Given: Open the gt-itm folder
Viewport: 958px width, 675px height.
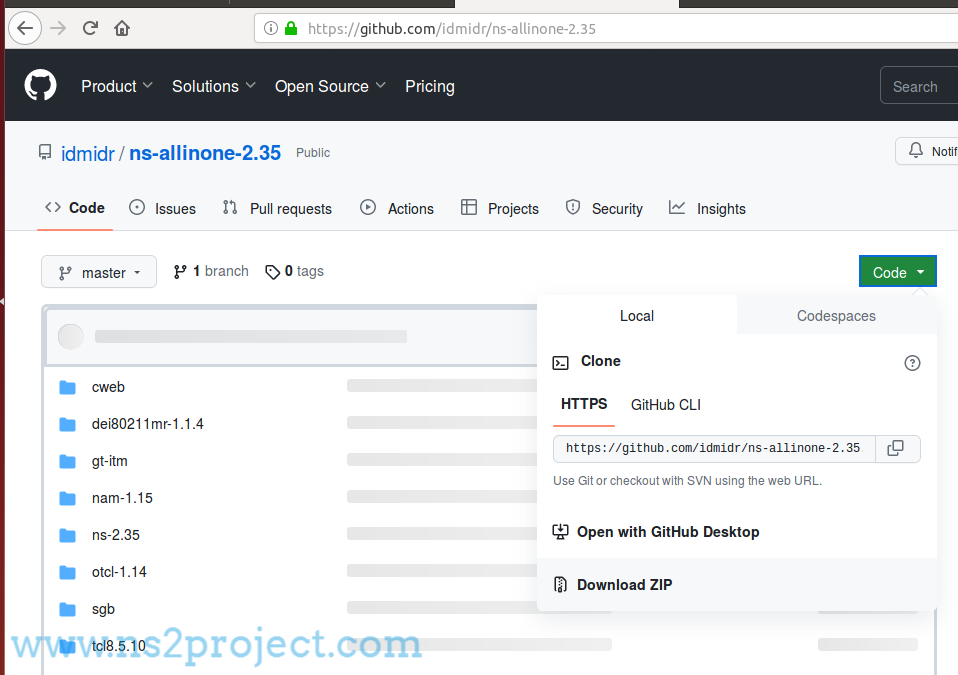Looking at the screenshot, I should coord(110,461).
